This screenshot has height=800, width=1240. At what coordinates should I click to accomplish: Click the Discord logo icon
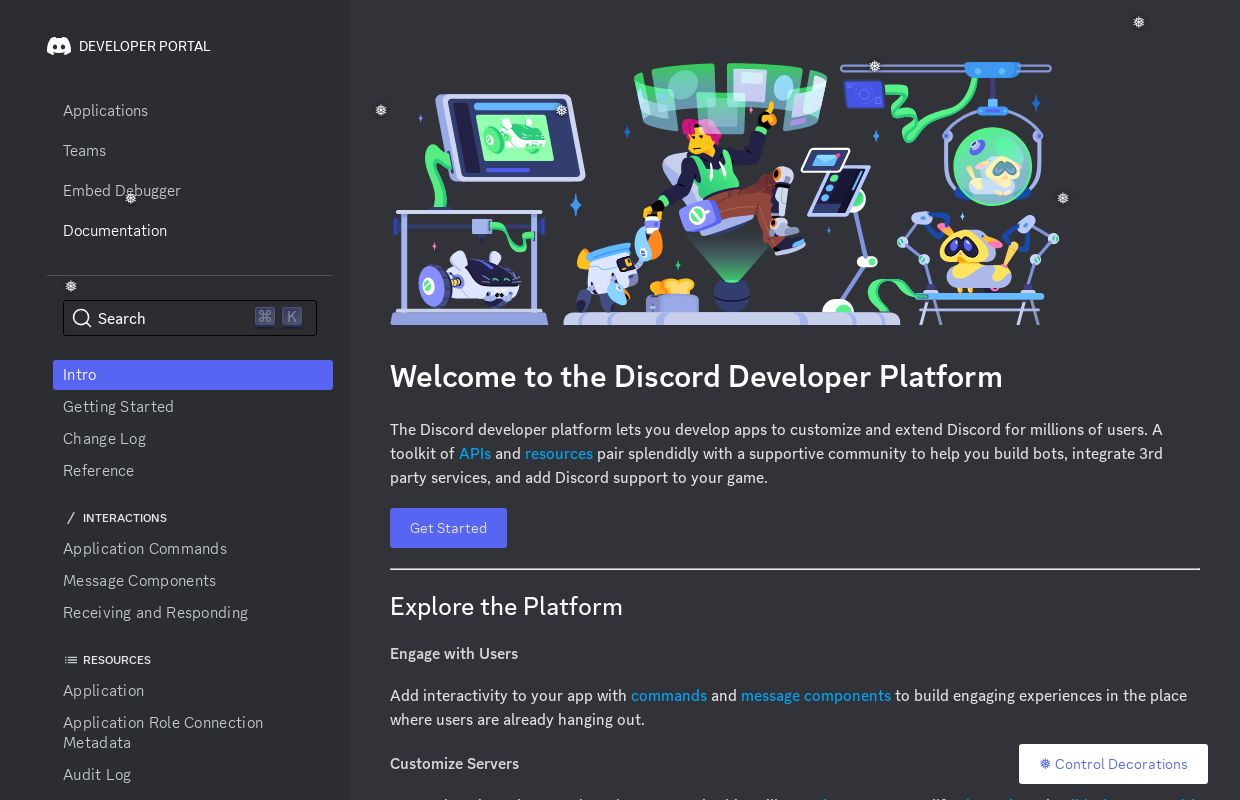pyautogui.click(x=59, y=46)
